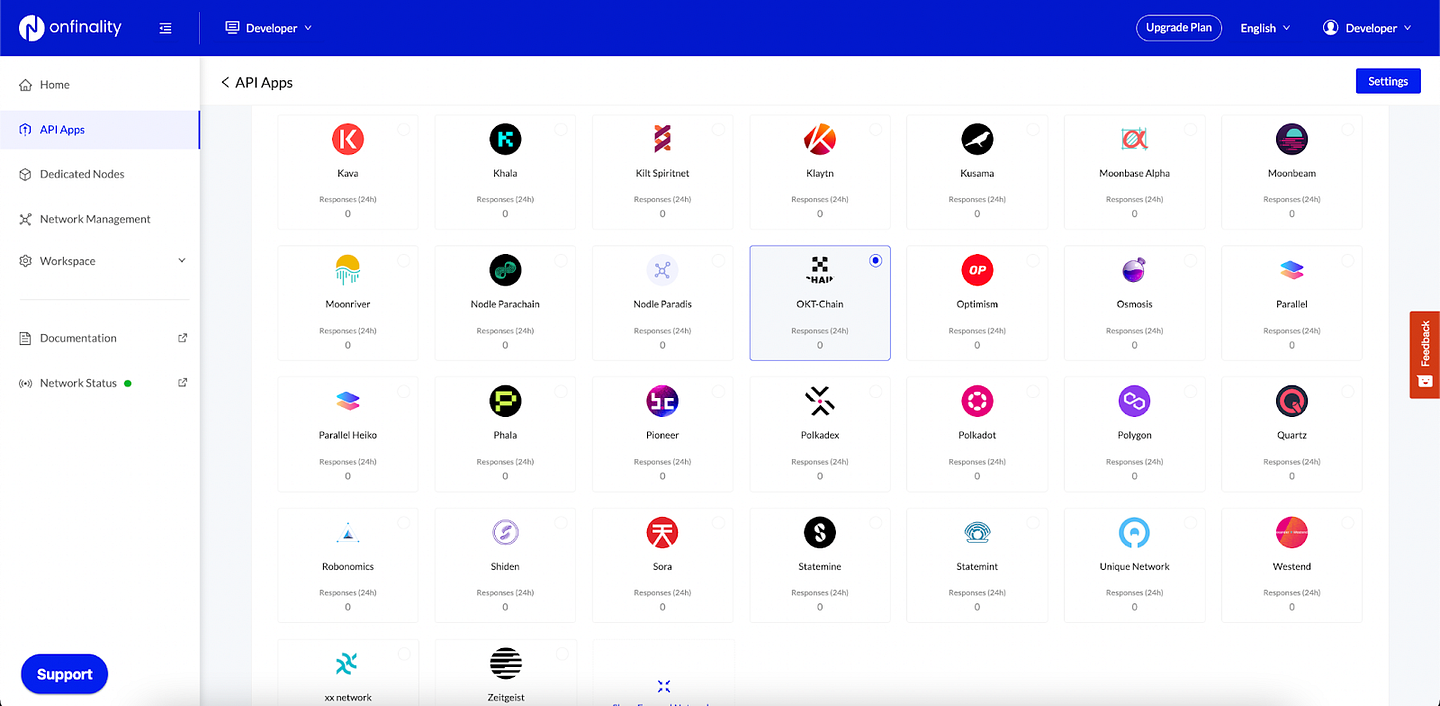Go to Home in sidebar
1440x706 pixels.
pos(100,85)
